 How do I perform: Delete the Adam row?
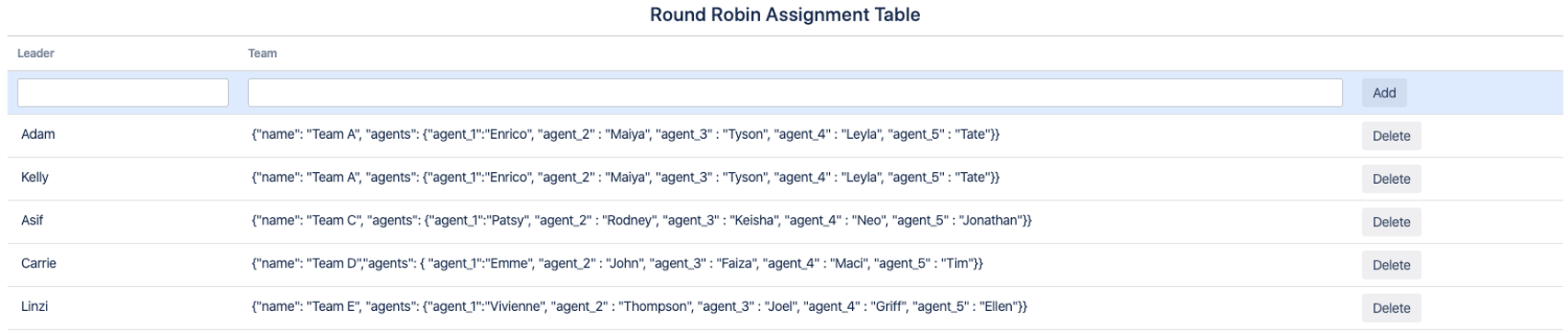1391,135
